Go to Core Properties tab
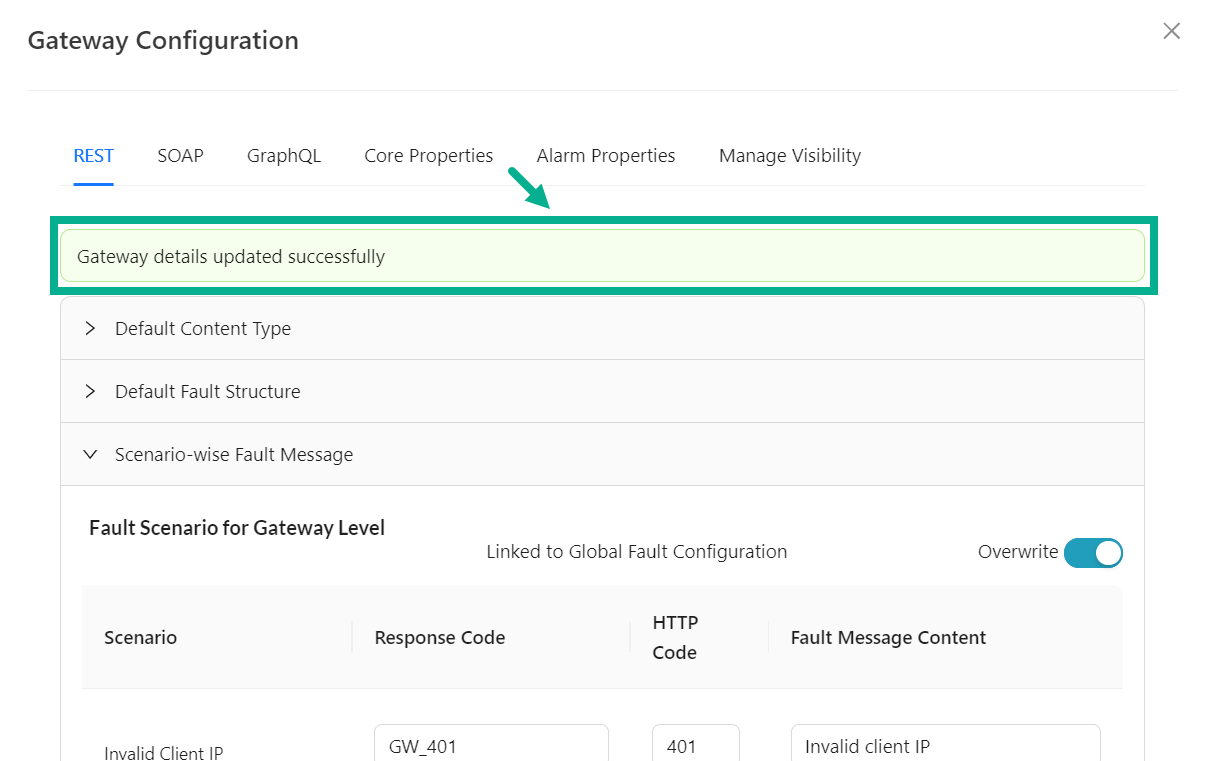 coord(428,156)
